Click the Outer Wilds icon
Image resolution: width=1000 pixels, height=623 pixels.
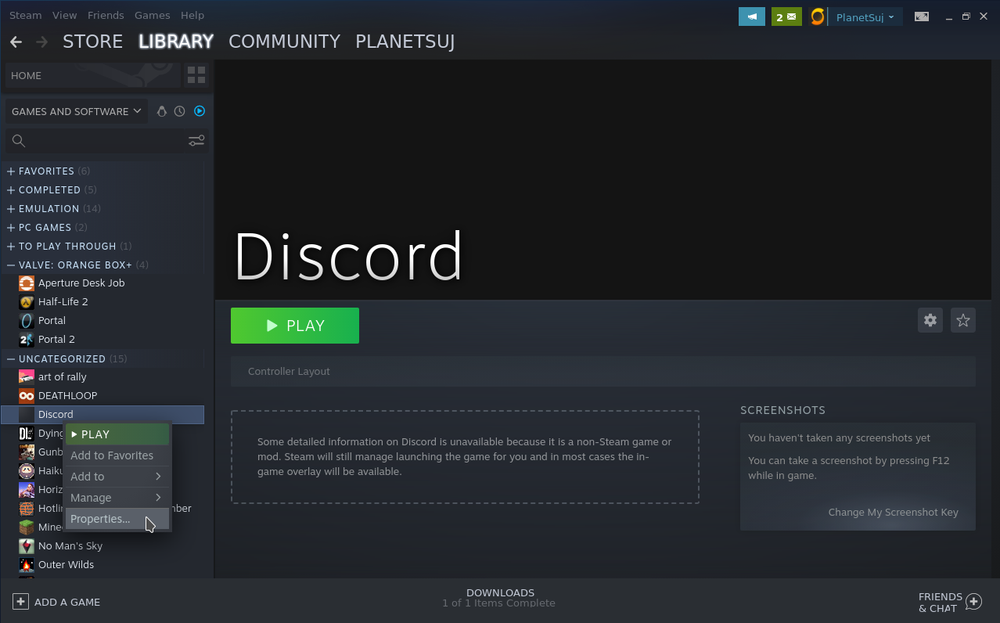click(26, 565)
